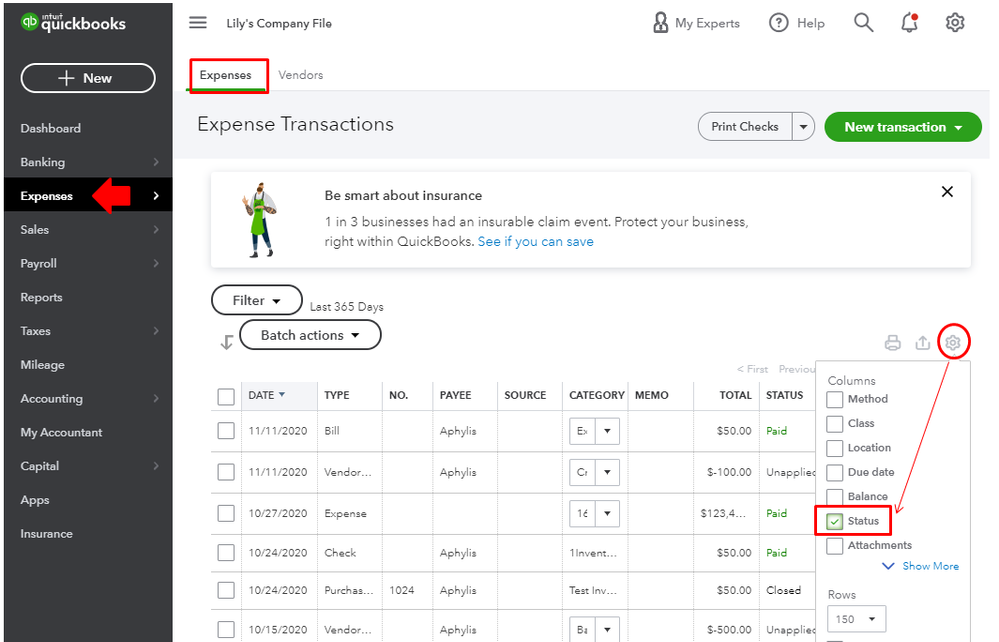999x642 pixels.
Task: Sort by the PAYEE column header
Action: pyautogui.click(x=455, y=396)
